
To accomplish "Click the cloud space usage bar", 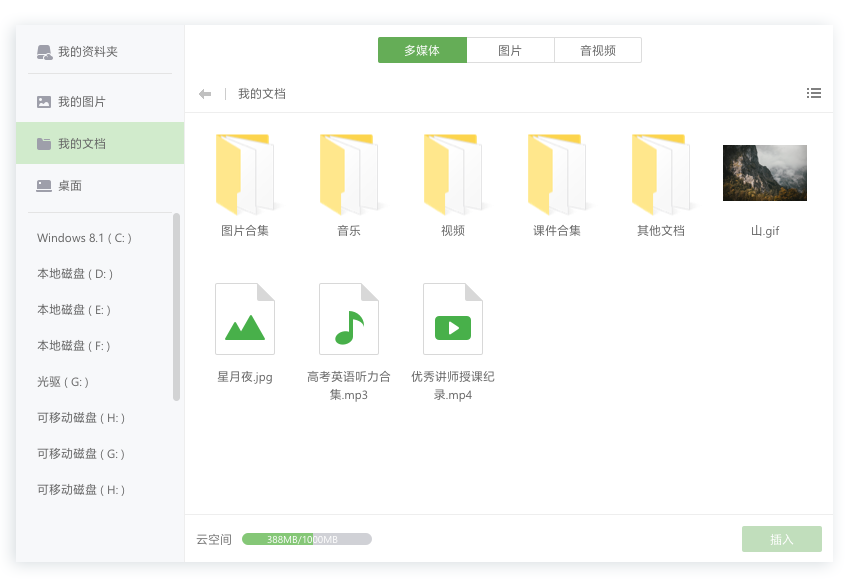I will tap(306, 539).
